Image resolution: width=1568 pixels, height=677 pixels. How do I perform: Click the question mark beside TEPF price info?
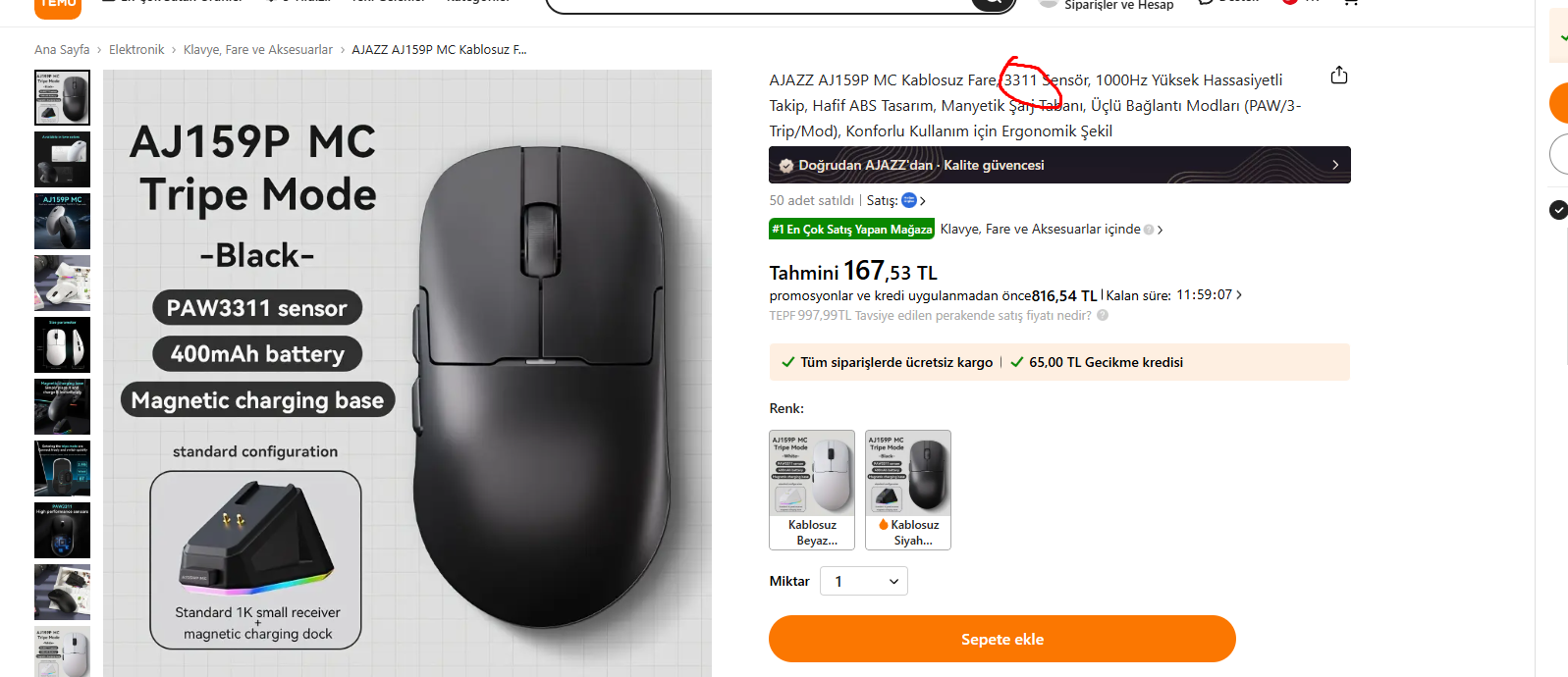1103,316
